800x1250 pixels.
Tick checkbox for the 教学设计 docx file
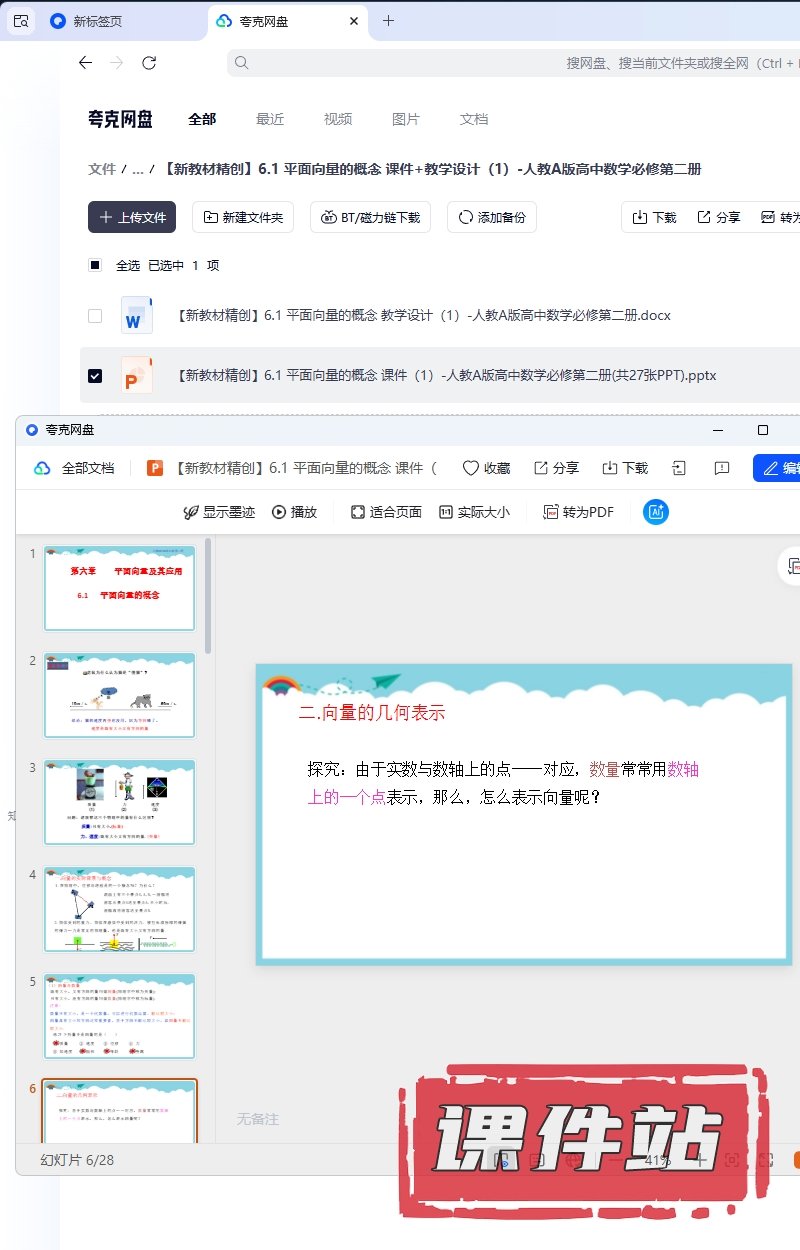coord(95,316)
